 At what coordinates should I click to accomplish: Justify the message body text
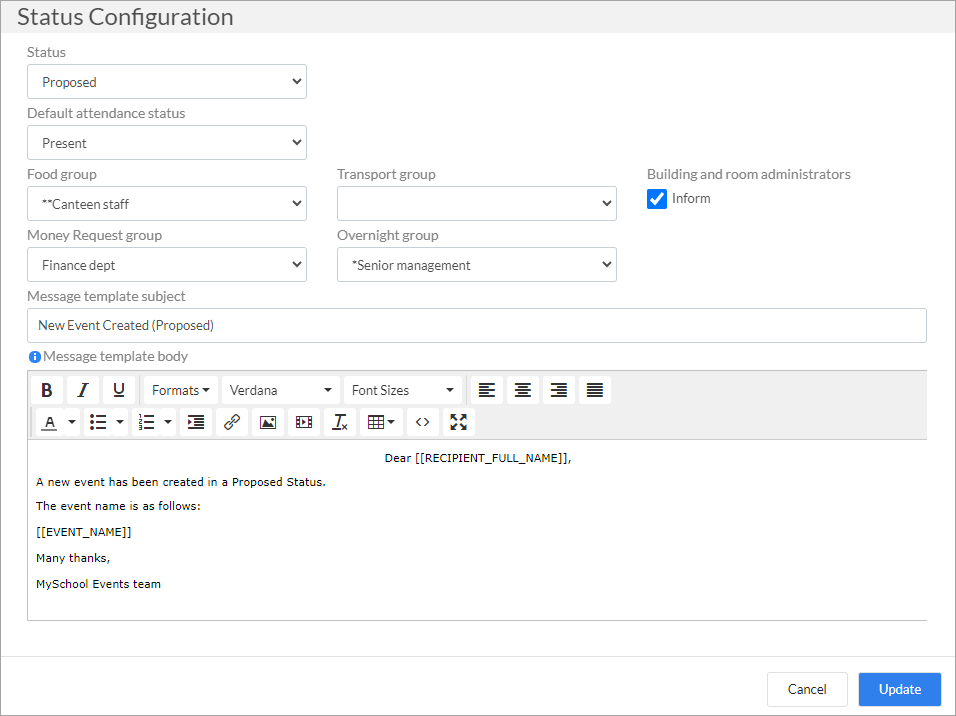coord(594,390)
